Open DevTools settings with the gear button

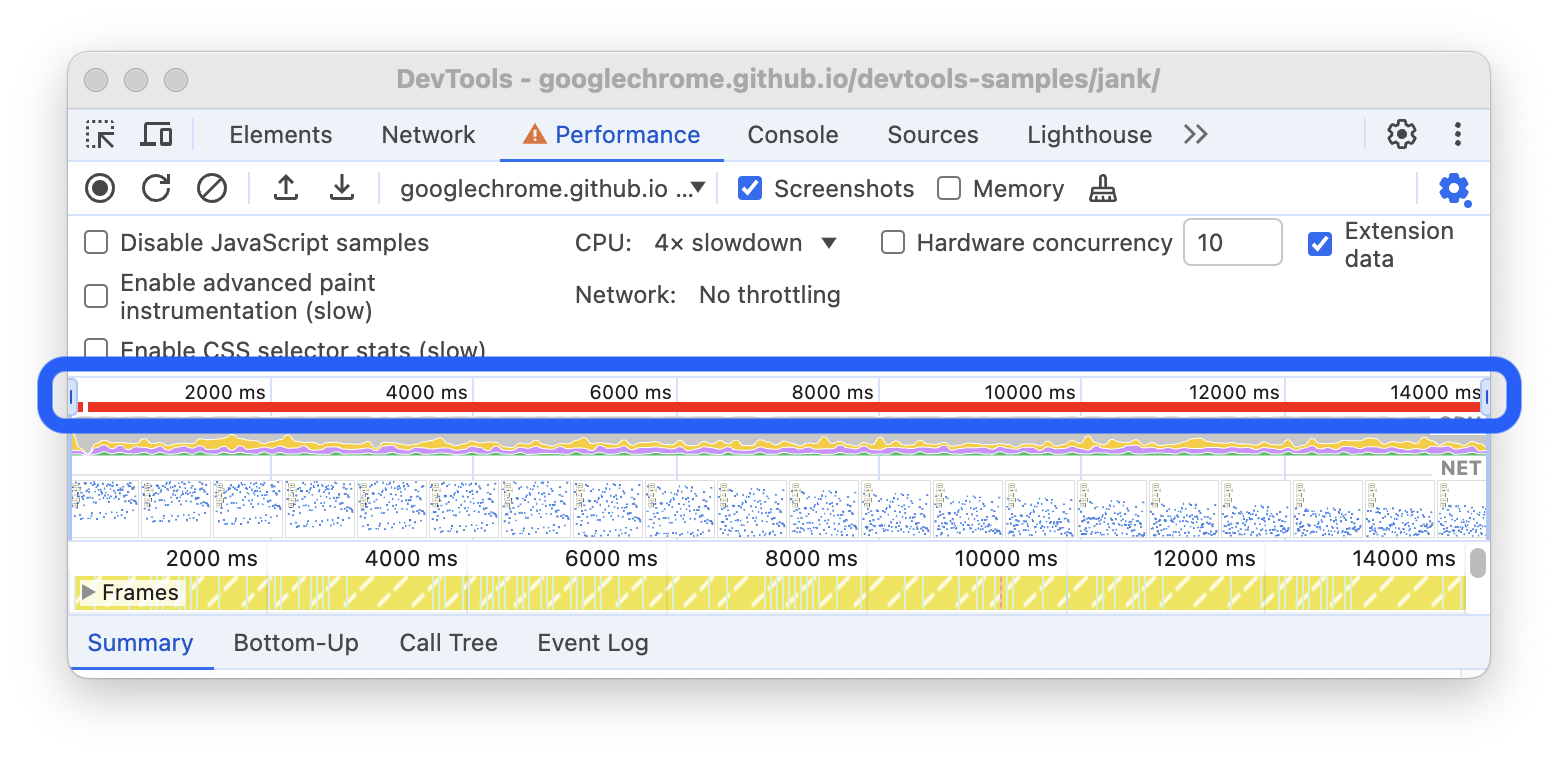point(1402,134)
